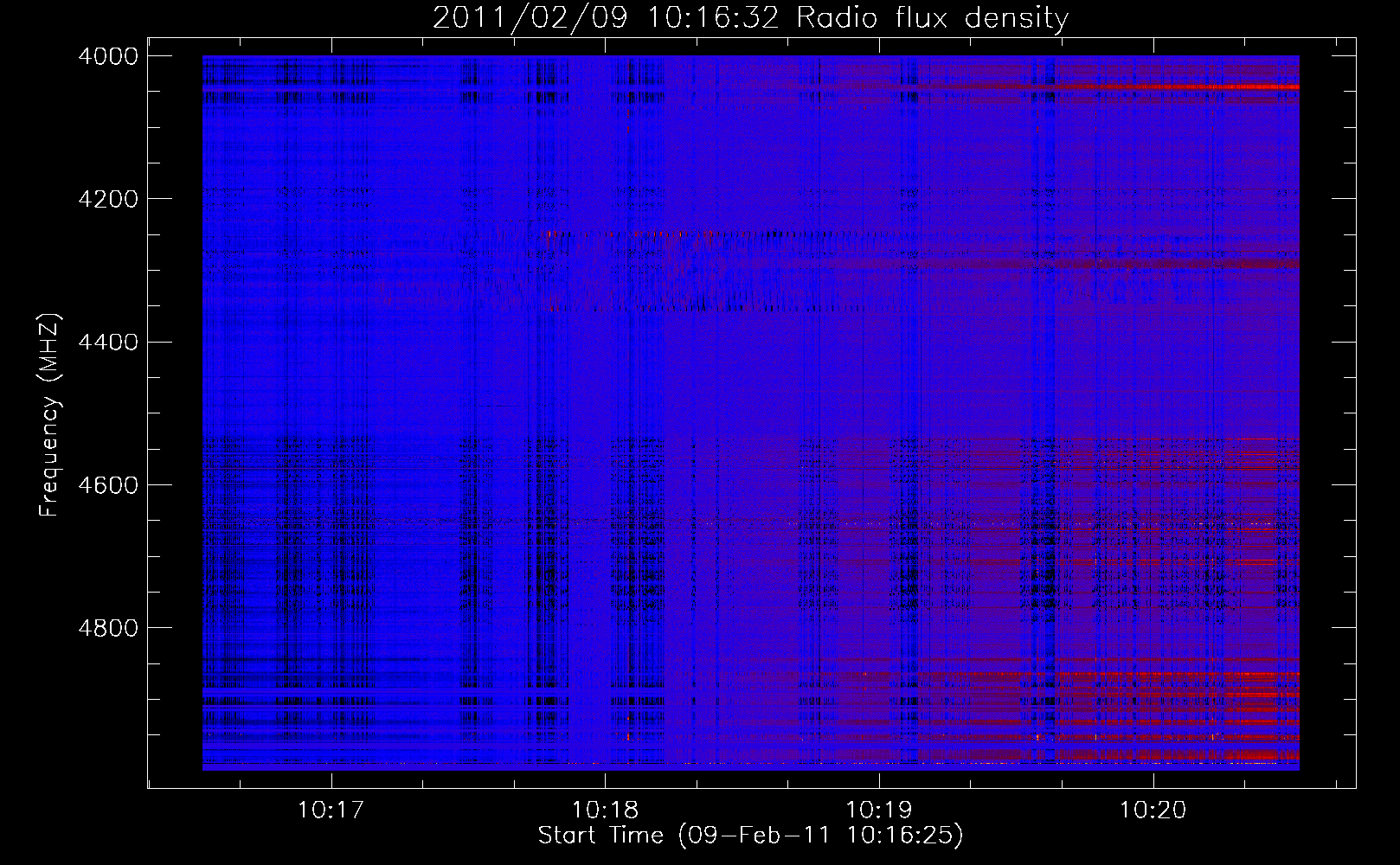The height and width of the screenshot is (865, 1400).
Task: Select the 4200 frequency axis label
Action: tap(108, 199)
